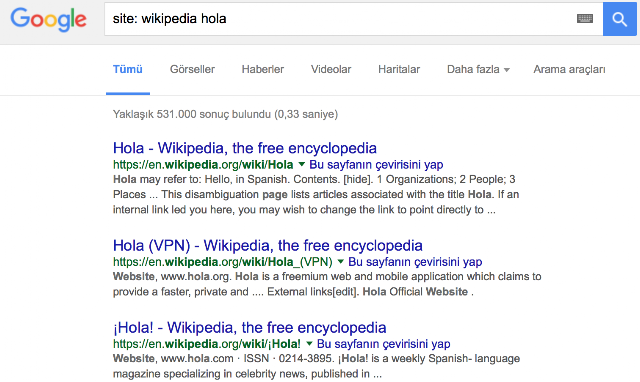Translate the ¡Hola! page via 'Bu sayfanın çevirisini yap'

point(384,344)
